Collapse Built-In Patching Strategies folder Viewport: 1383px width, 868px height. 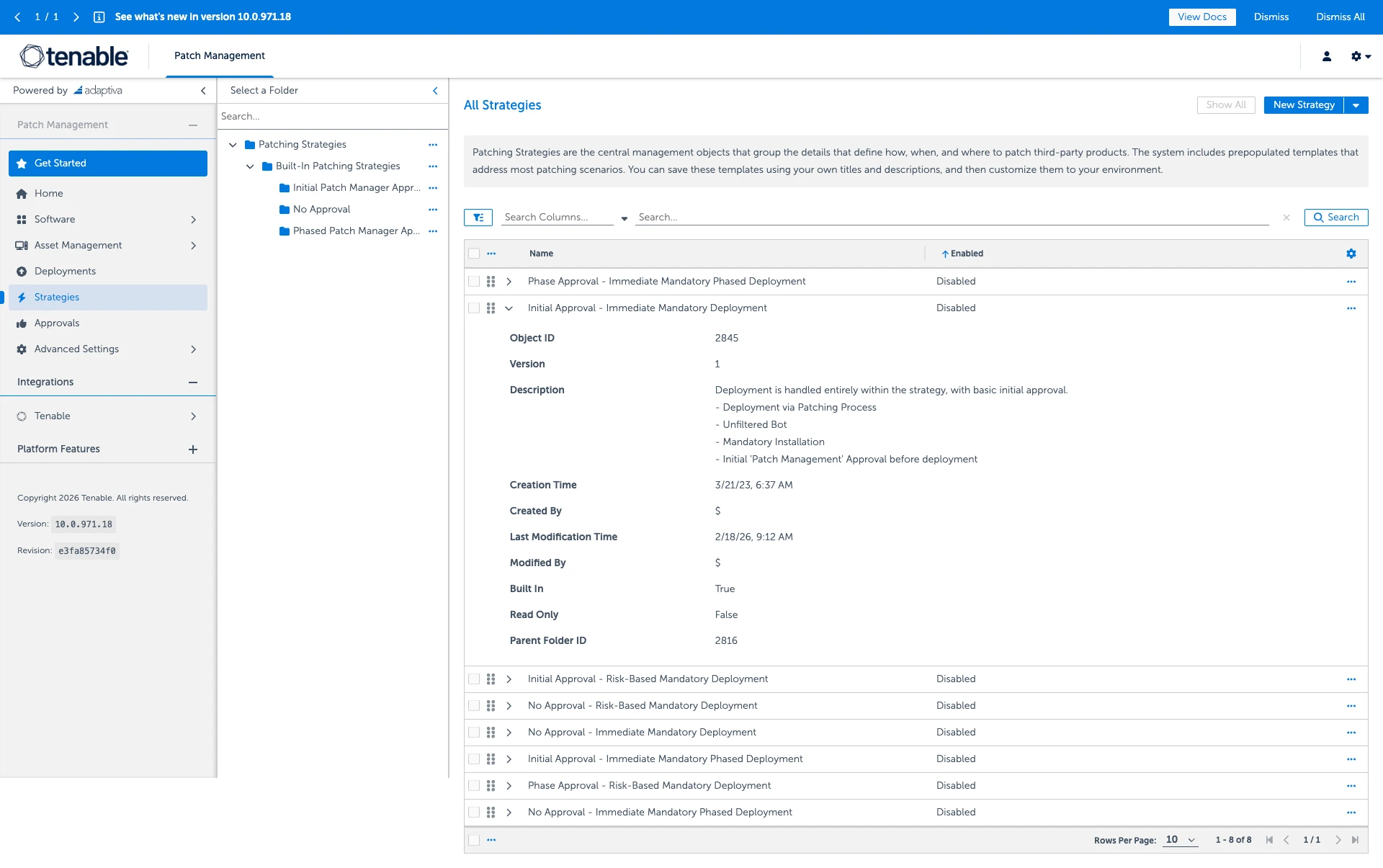[x=250, y=166]
